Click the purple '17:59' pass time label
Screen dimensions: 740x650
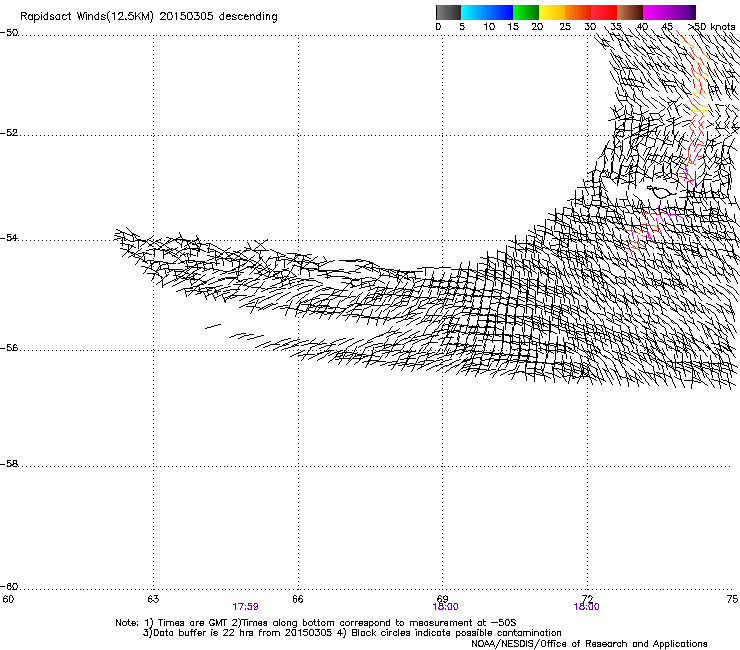pyautogui.click(x=245, y=607)
